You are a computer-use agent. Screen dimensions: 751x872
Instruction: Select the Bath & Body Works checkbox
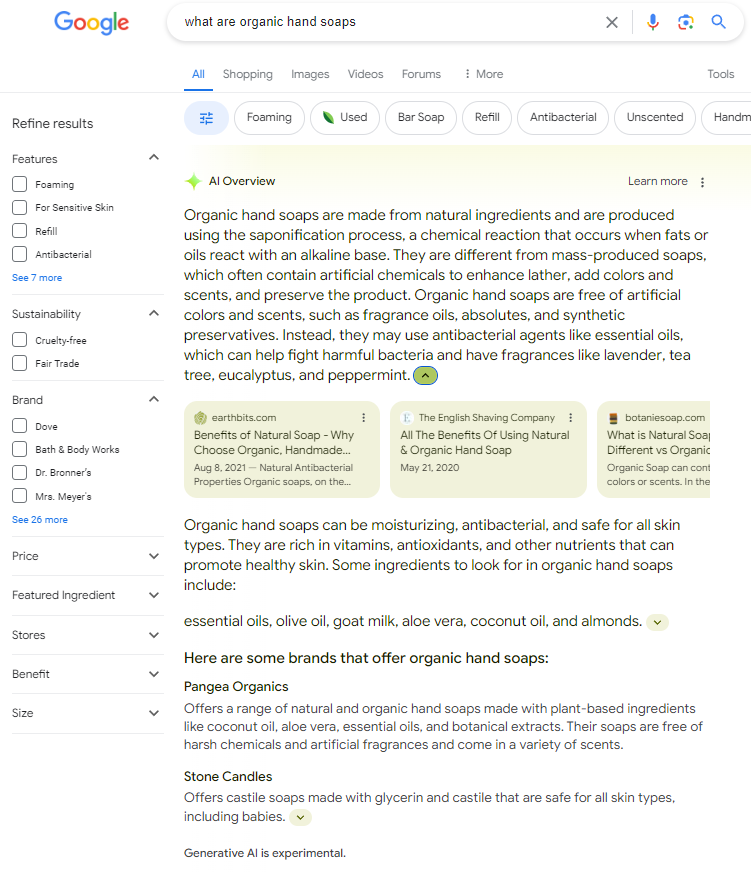pos(19,449)
